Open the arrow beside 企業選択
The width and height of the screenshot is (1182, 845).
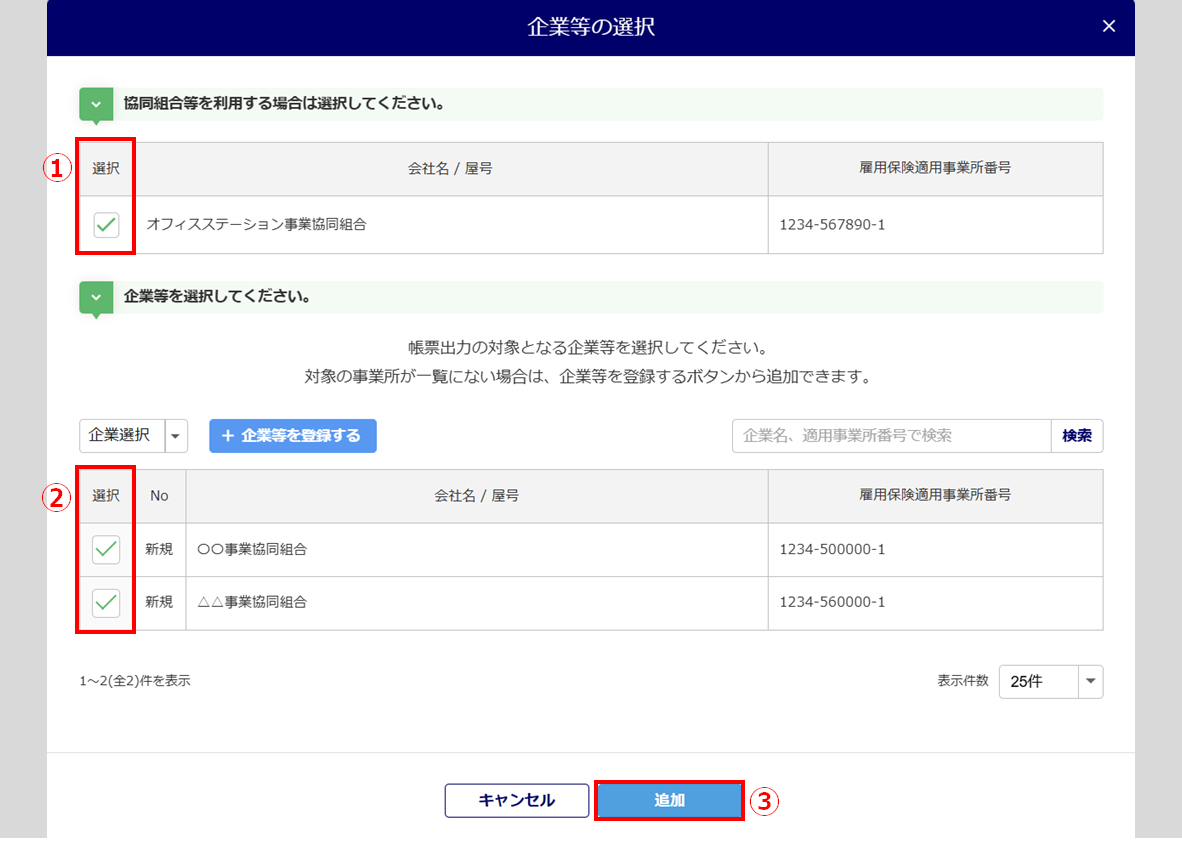[176, 436]
